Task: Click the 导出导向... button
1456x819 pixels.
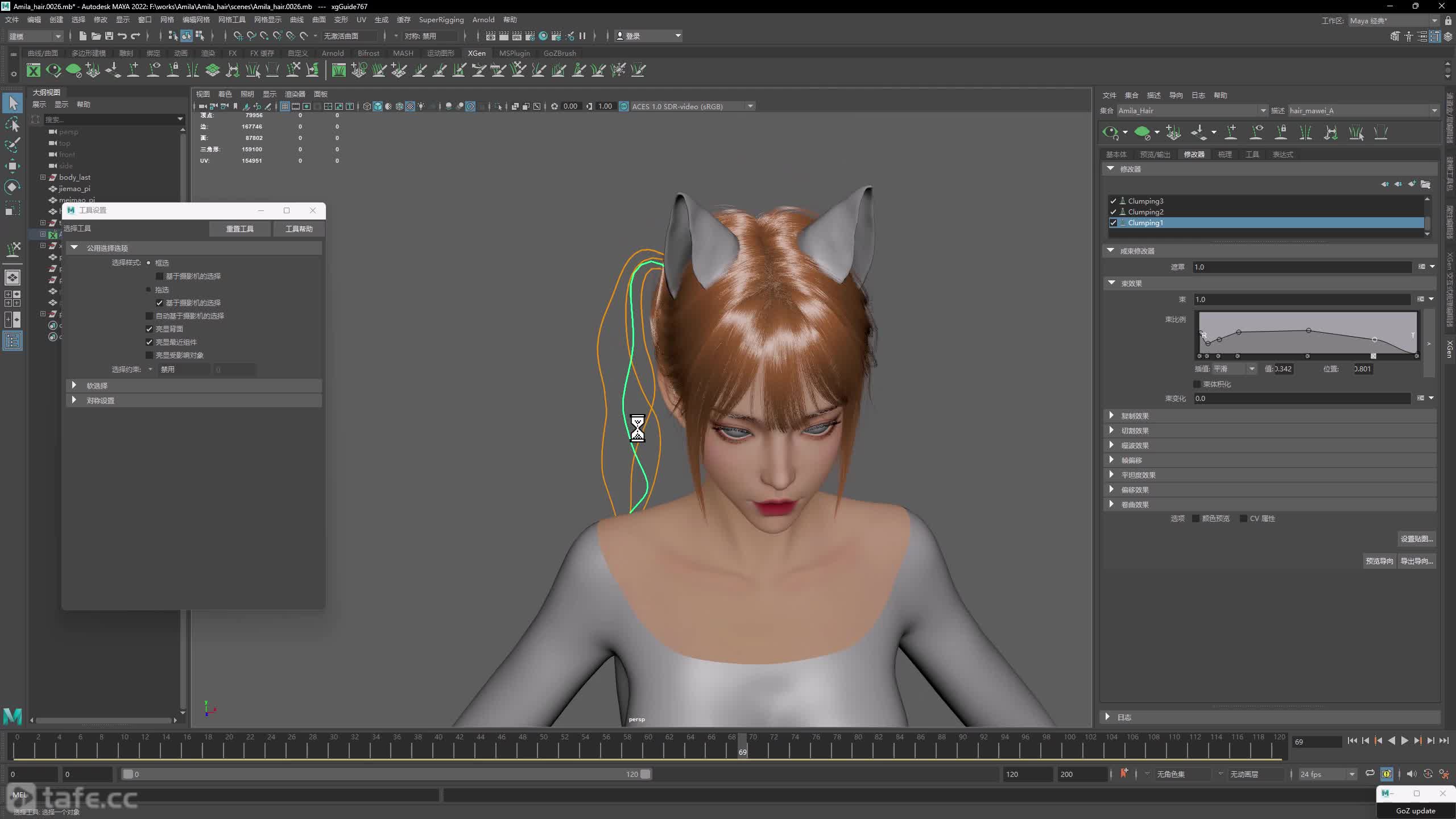Action: coord(1416,561)
